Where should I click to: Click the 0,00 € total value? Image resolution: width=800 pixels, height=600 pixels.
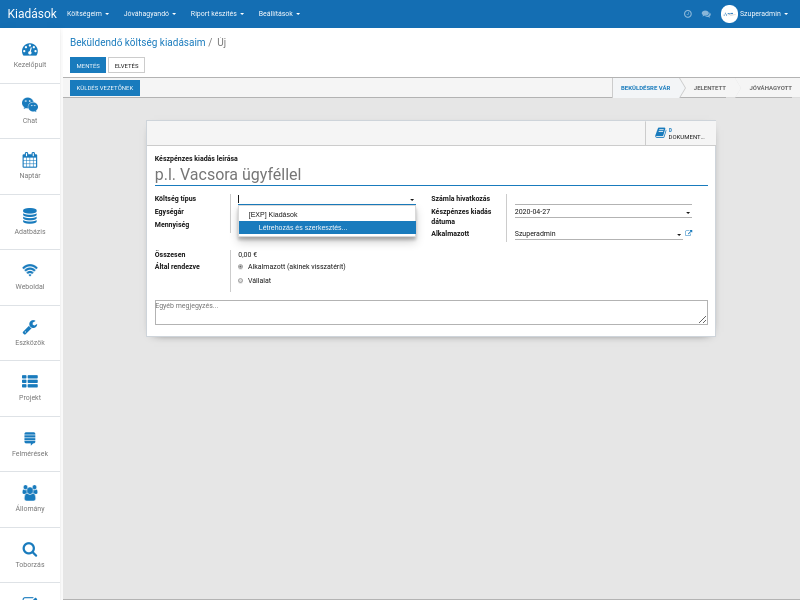[x=247, y=255]
